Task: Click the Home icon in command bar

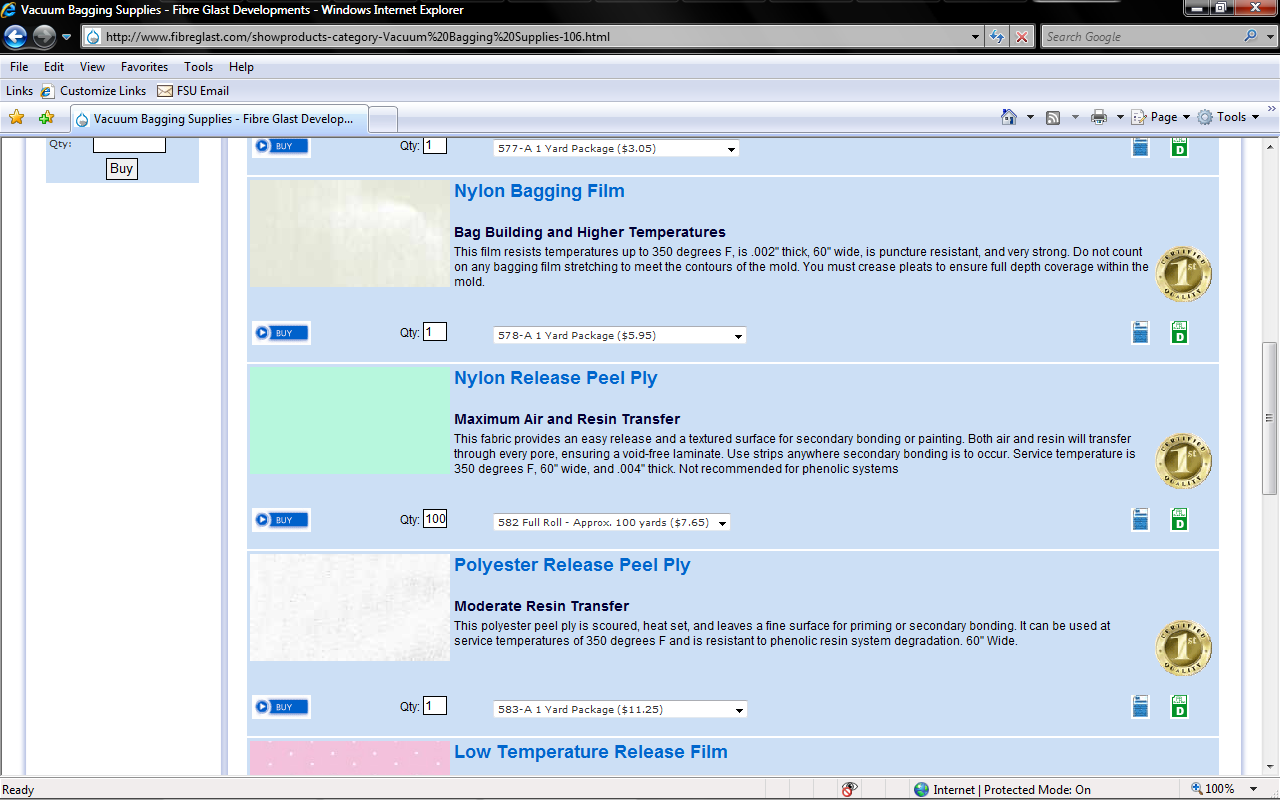Action: 1009,117
